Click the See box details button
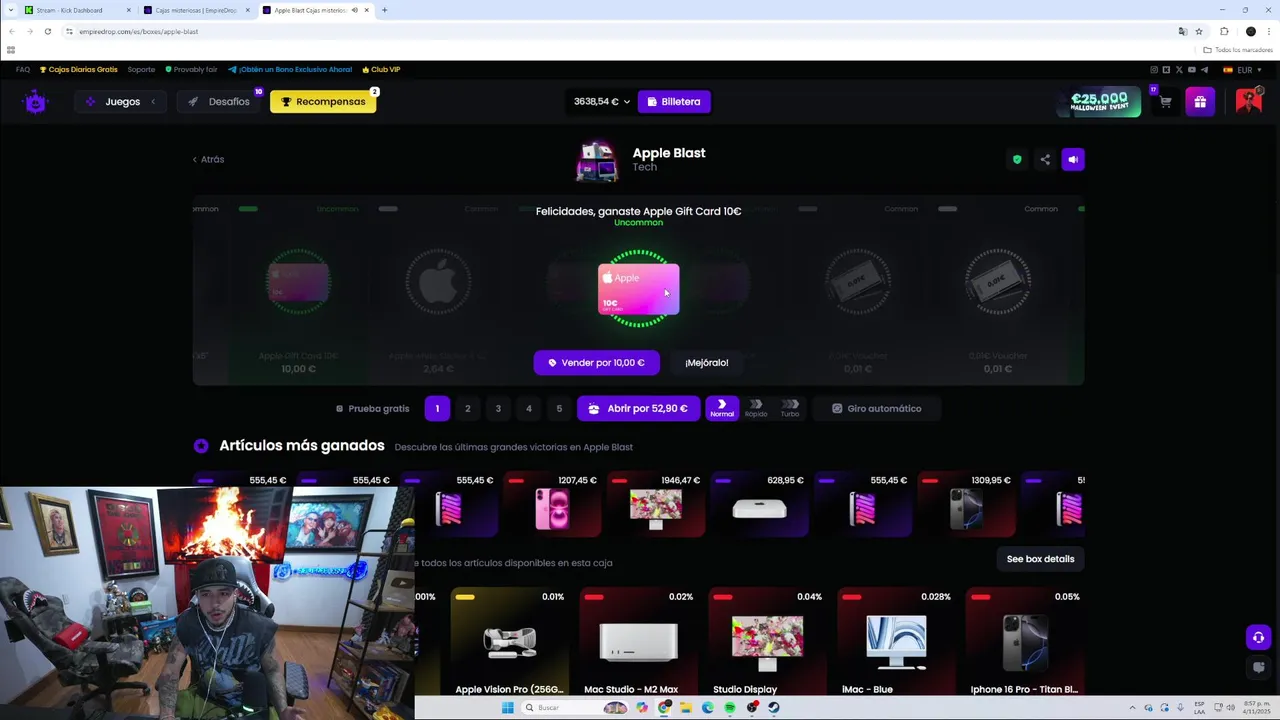 [x=1040, y=559]
